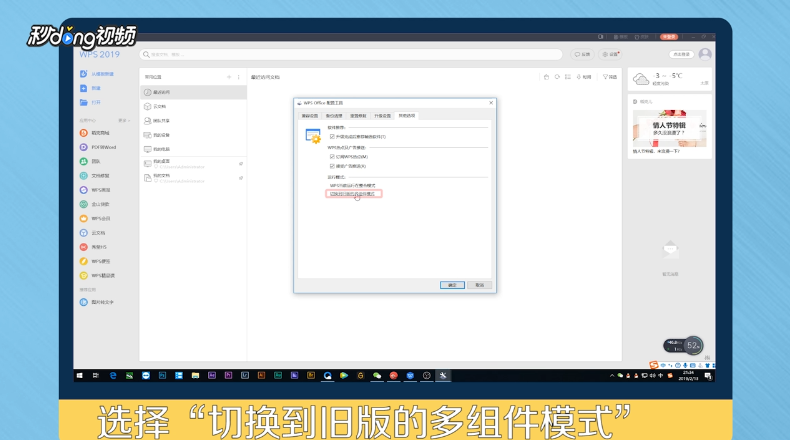Click the 取消 button in the dialog
Screen dimensions: 790x440
coord(479,285)
